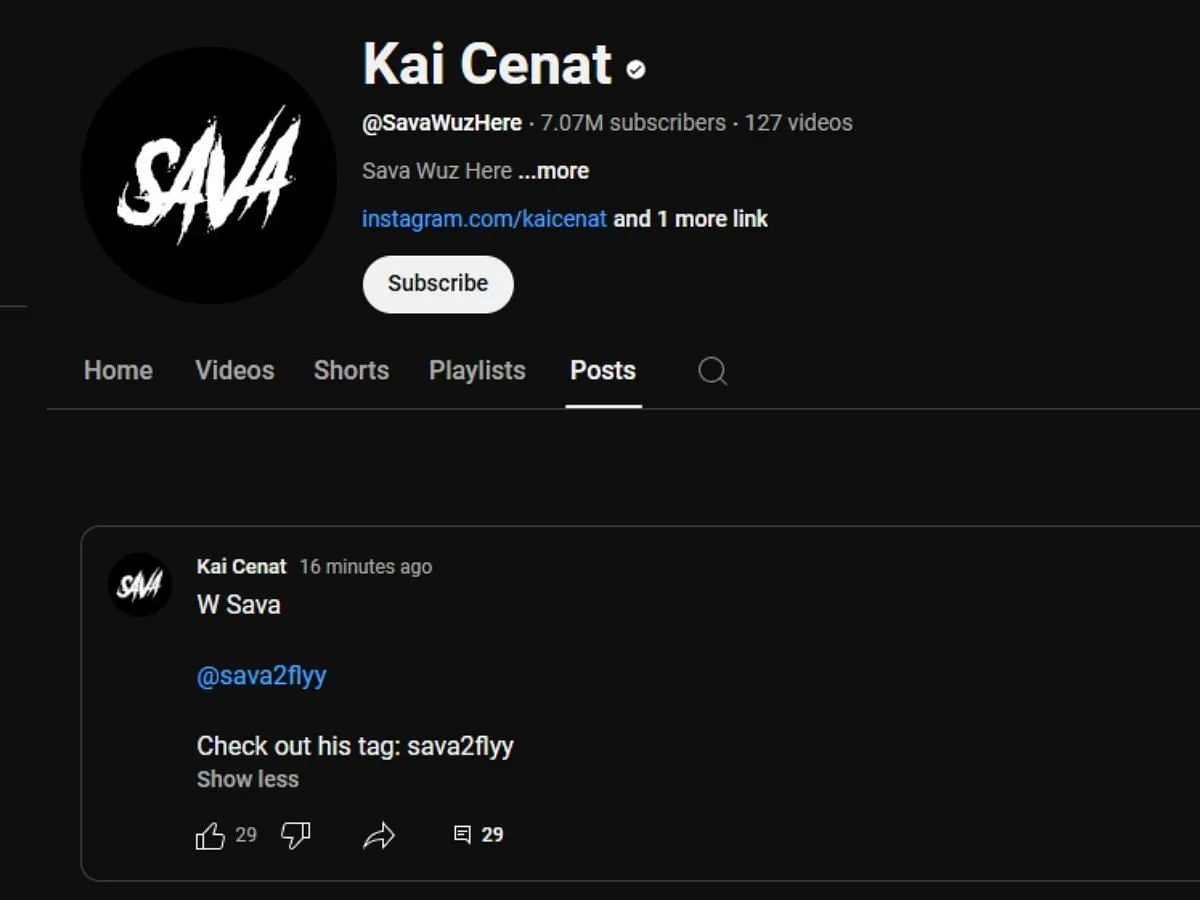The width and height of the screenshot is (1200, 900).
Task: Click the post's SAVA avatar thumbnail
Action: tap(139, 585)
